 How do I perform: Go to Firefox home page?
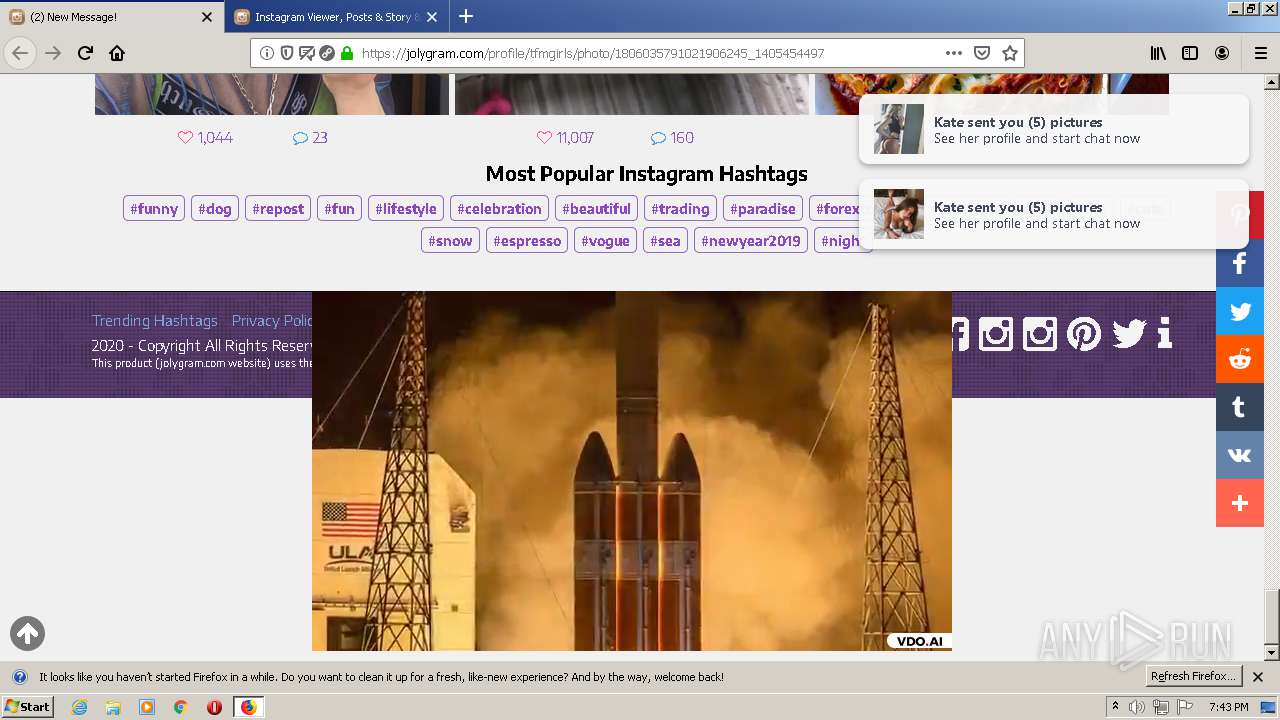(x=117, y=53)
